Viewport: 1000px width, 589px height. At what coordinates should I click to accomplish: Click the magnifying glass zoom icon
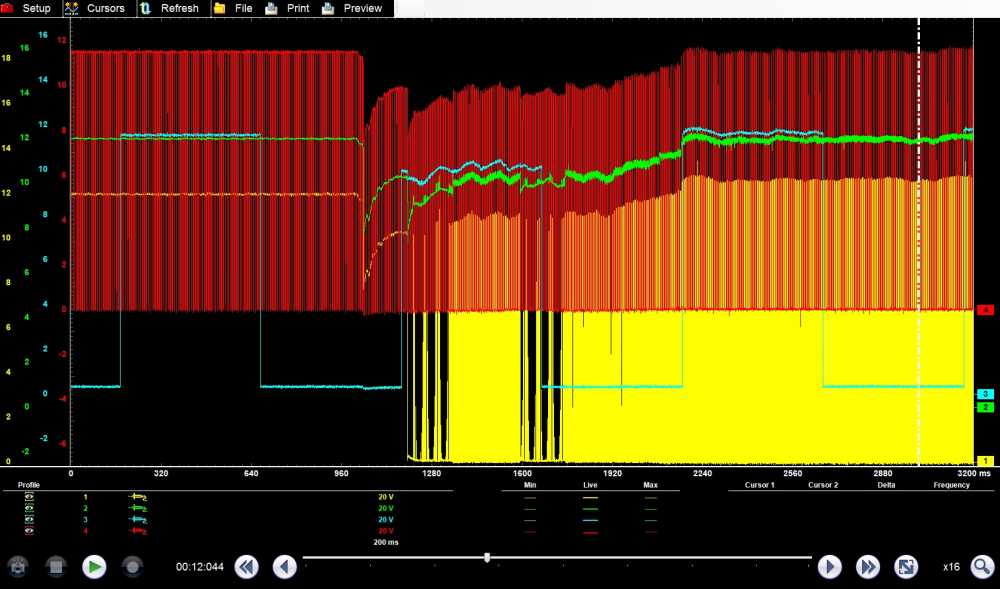(982, 567)
